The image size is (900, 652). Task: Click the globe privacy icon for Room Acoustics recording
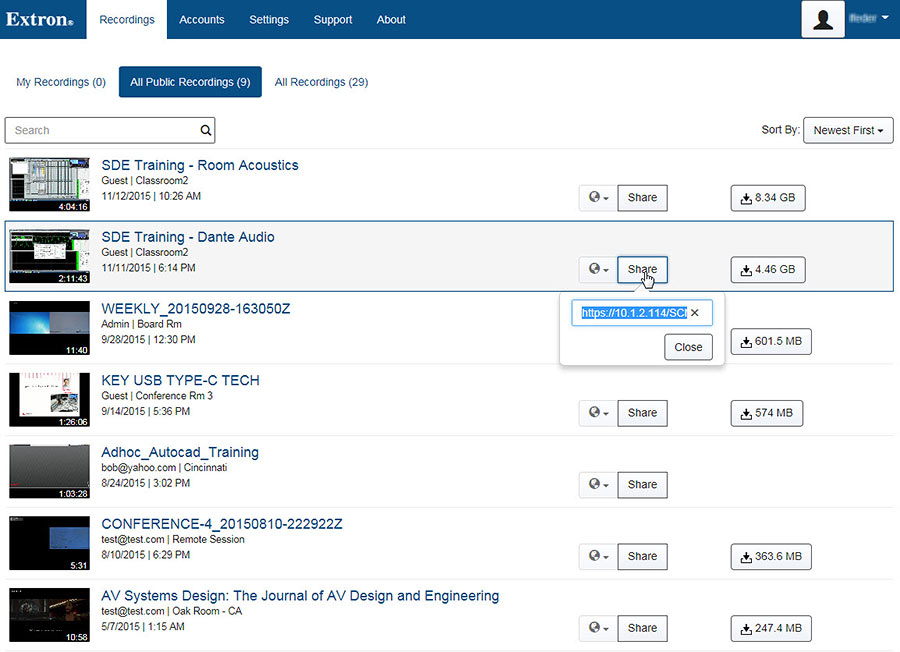(594, 197)
